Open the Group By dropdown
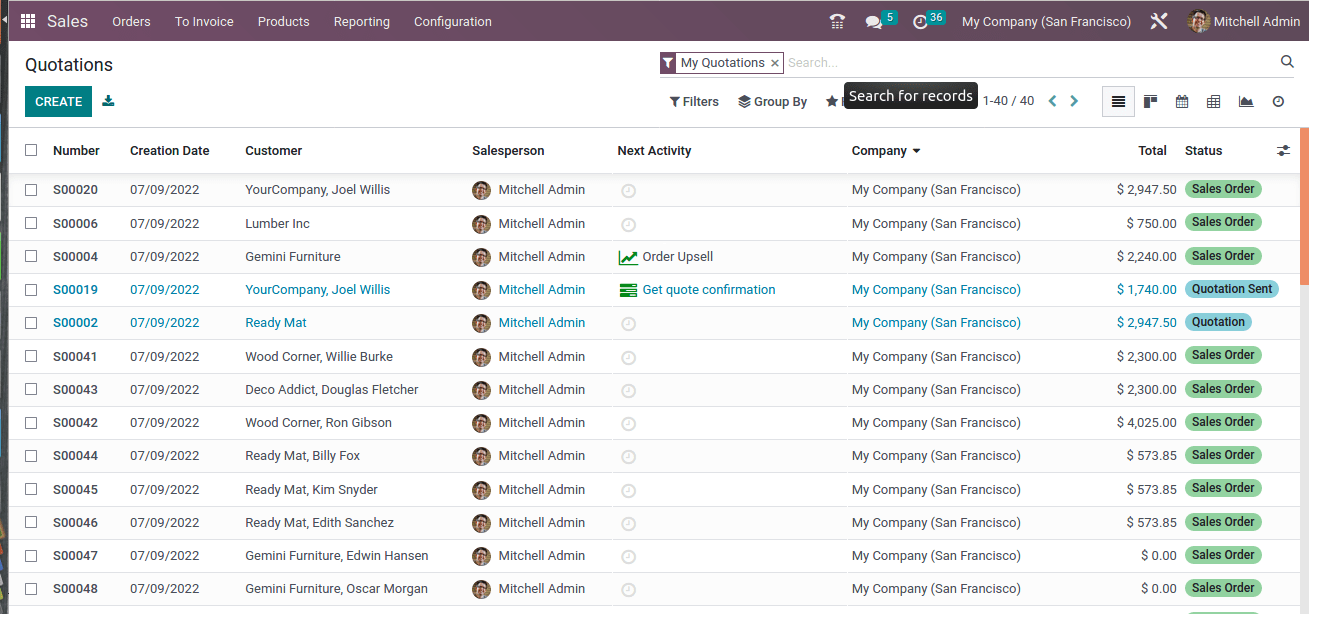 [x=772, y=101]
